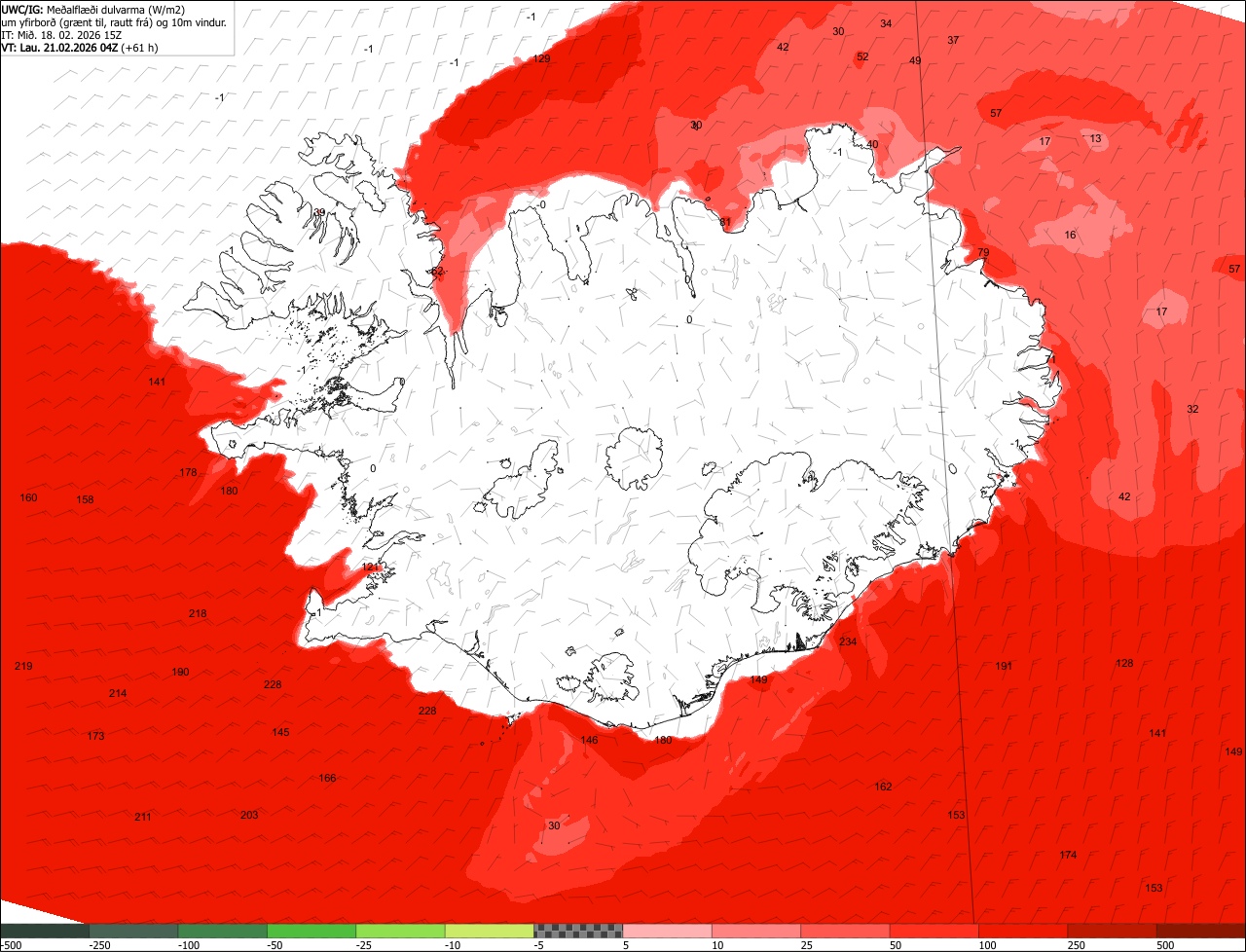Image resolution: width=1246 pixels, height=952 pixels.
Task: Click the flux value 234 off southeast coast
Action: (848, 641)
